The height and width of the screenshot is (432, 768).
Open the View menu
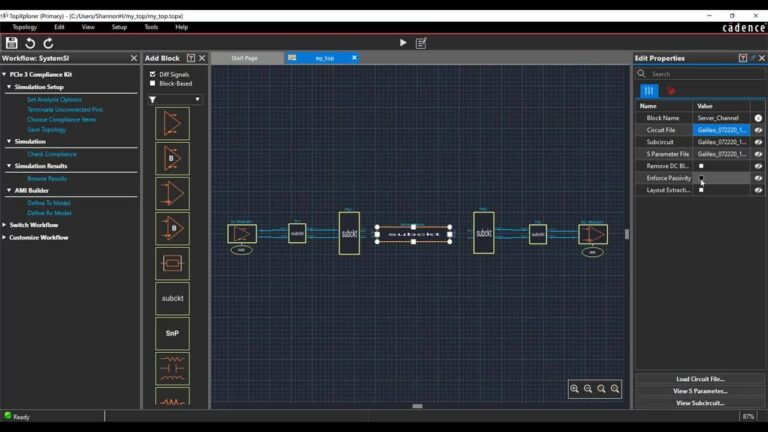(x=88, y=27)
